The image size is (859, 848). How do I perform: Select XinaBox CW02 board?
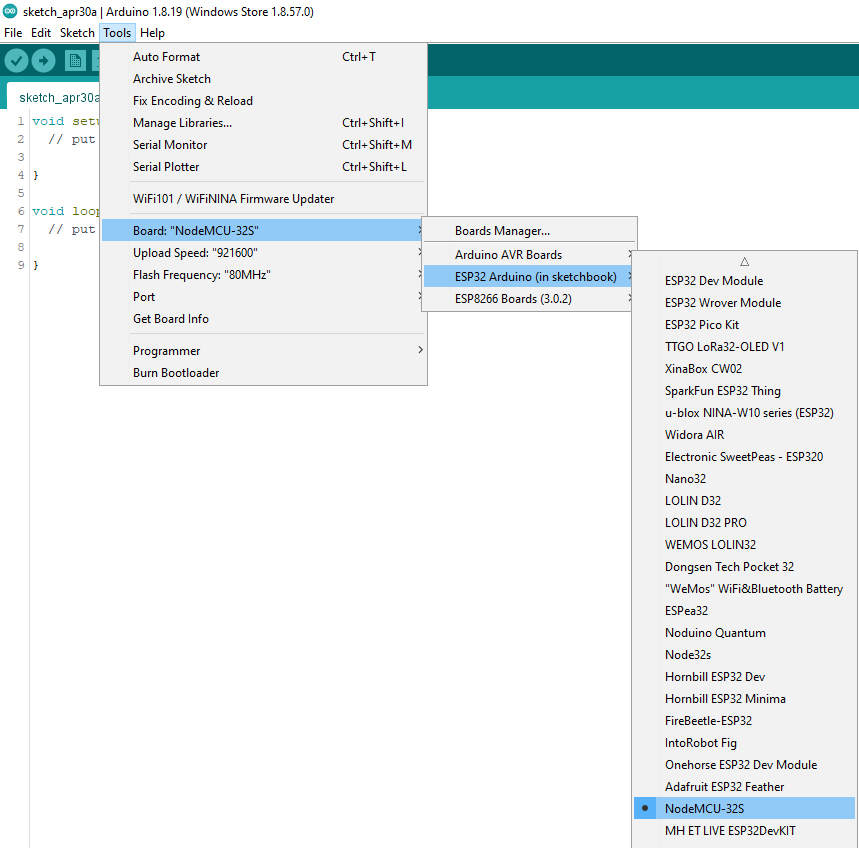tap(744, 369)
